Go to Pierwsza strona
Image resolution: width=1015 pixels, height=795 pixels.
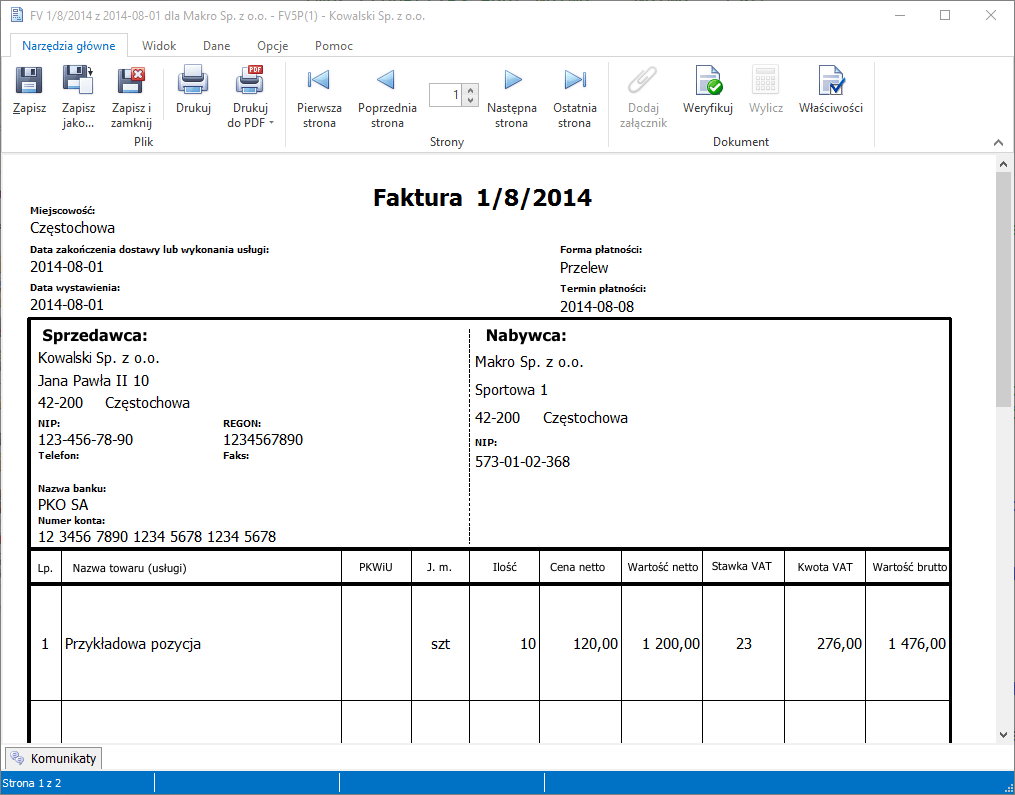[319, 81]
